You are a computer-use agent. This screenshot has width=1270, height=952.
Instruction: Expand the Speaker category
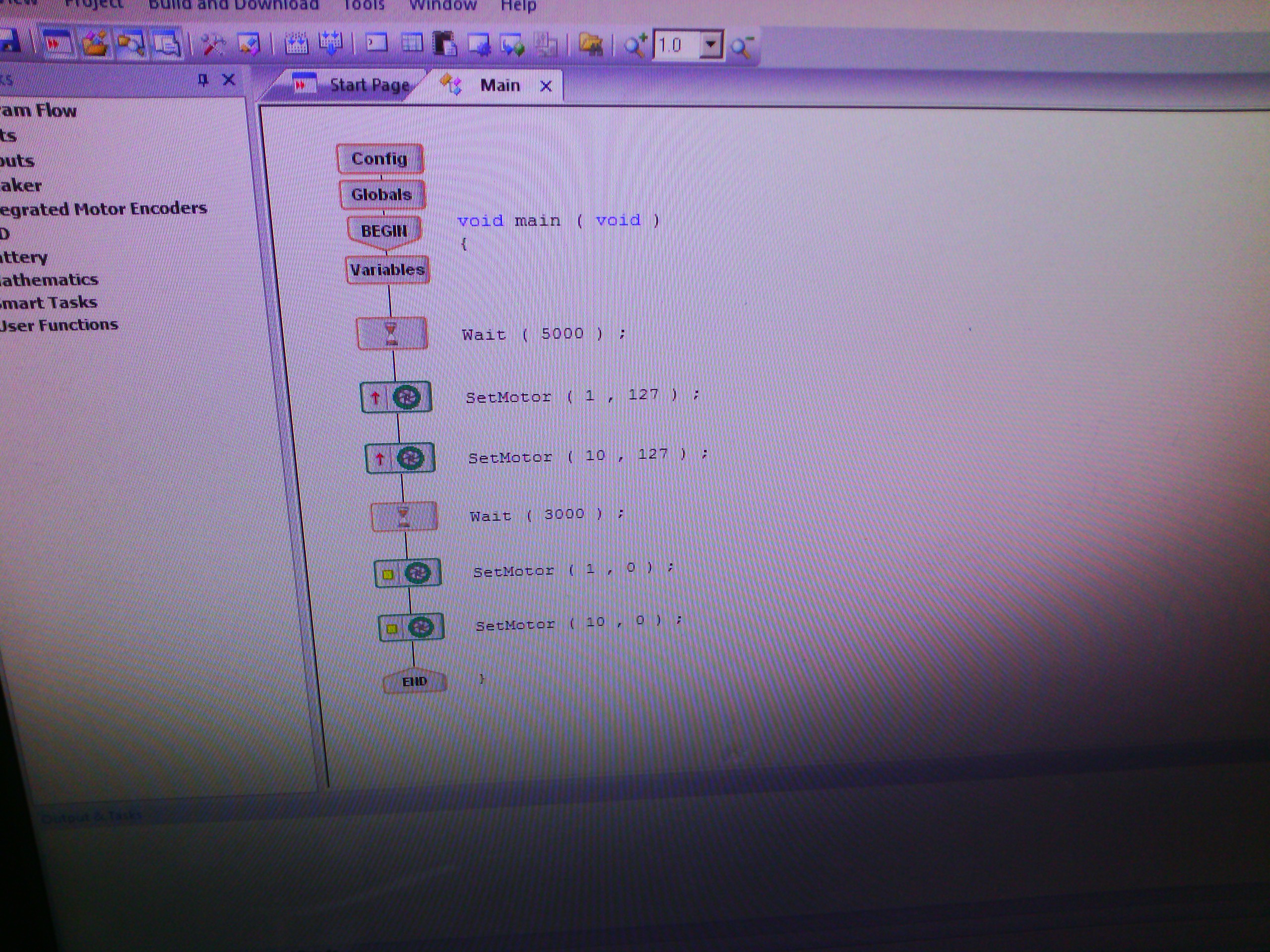click(x=21, y=185)
